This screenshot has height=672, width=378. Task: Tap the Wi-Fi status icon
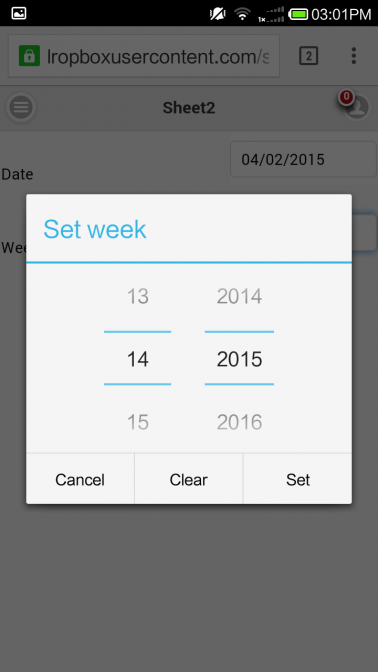click(242, 14)
